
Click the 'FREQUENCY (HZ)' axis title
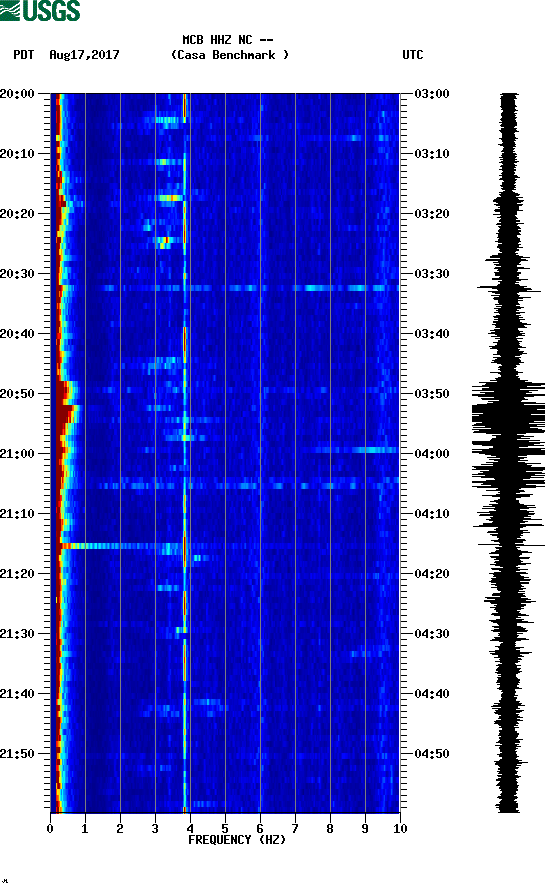pyautogui.click(x=237, y=840)
